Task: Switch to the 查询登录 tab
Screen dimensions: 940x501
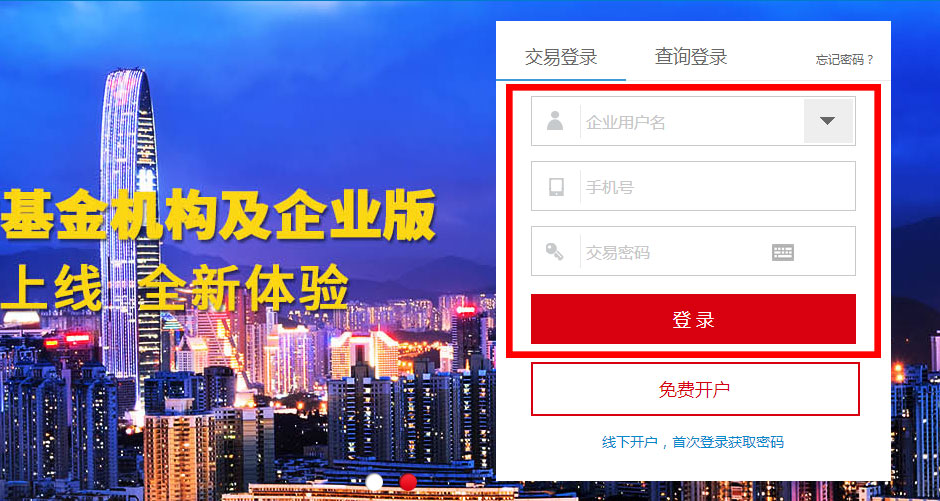Action: coord(691,58)
